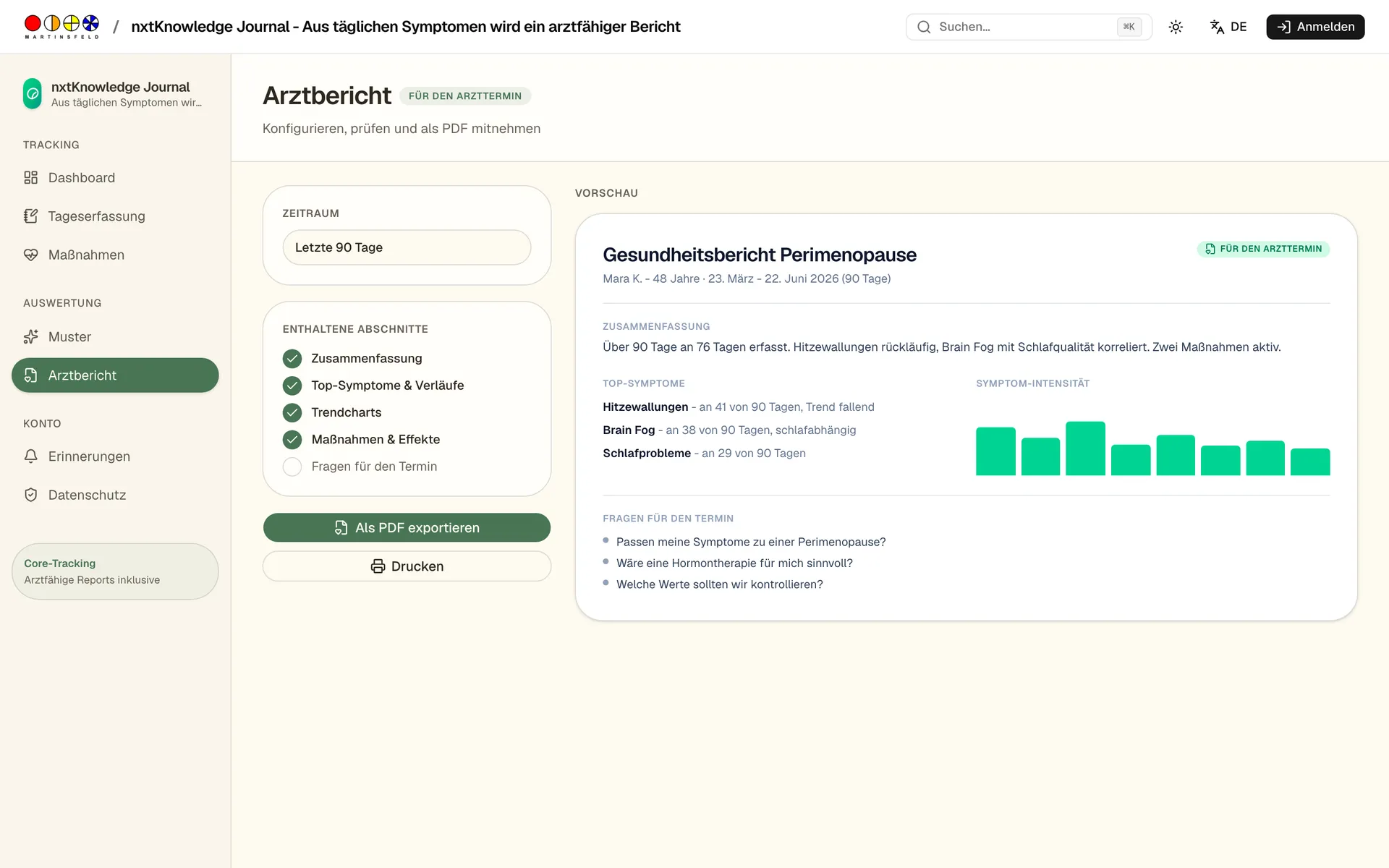Image resolution: width=1389 pixels, height=868 pixels.
Task: Click the Tageserfassung notepad icon
Action: coord(30,216)
